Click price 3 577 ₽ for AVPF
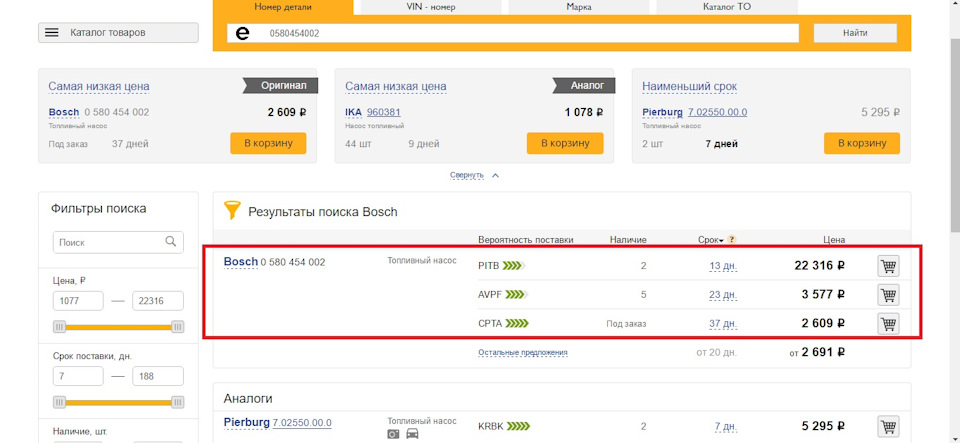960x443 pixels. coord(823,294)
